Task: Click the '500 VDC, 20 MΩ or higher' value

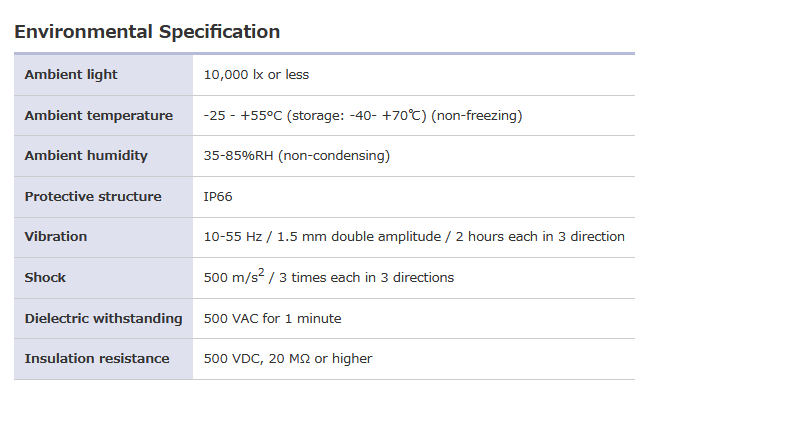Action: point(287,359)
